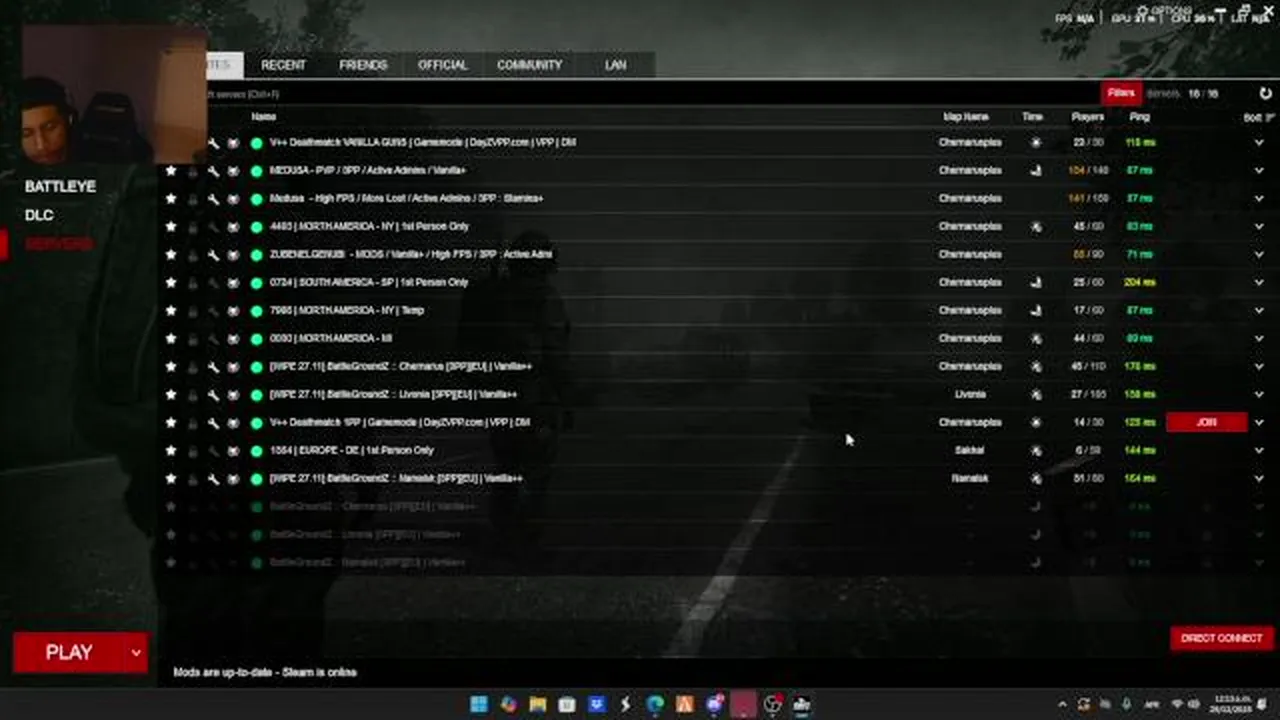Switch to the FRIENDS tab
1280x720 pixels.
(363, 65)
